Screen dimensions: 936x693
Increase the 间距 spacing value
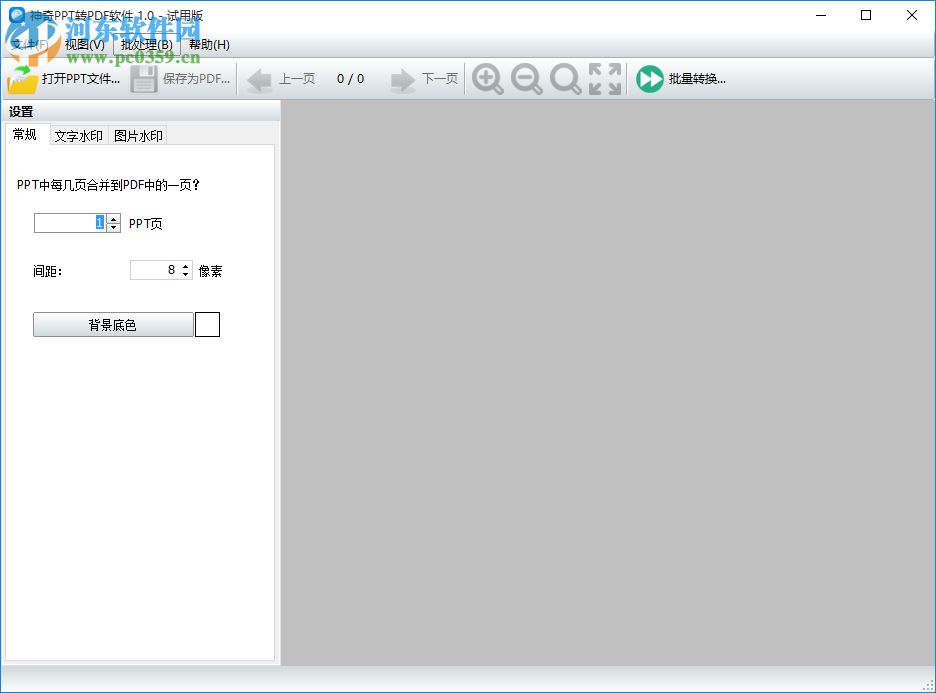186,266
